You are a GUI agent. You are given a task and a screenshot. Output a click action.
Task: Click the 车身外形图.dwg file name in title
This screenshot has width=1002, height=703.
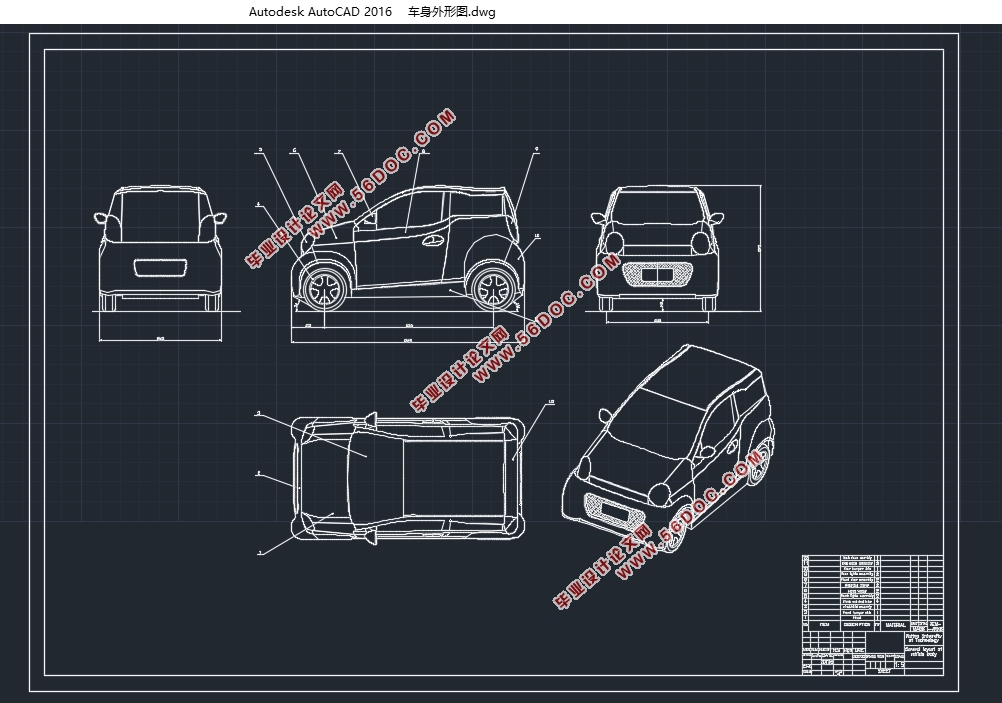pos(452,12)
